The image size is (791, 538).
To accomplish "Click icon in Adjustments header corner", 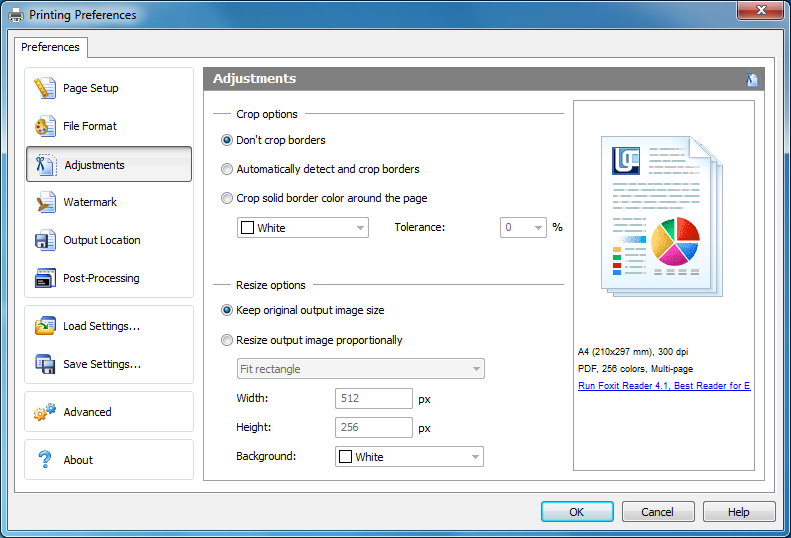I will [x=751, y=80].
